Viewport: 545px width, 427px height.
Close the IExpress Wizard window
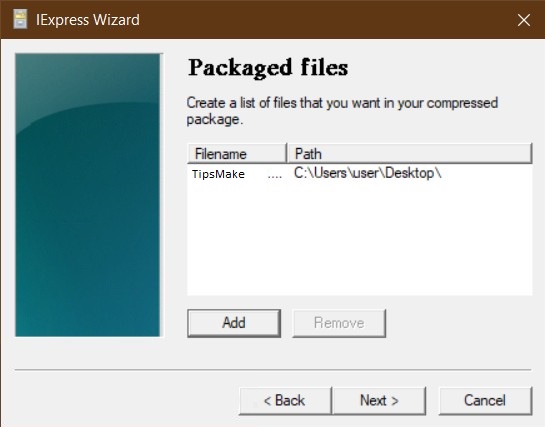[524, 20]
